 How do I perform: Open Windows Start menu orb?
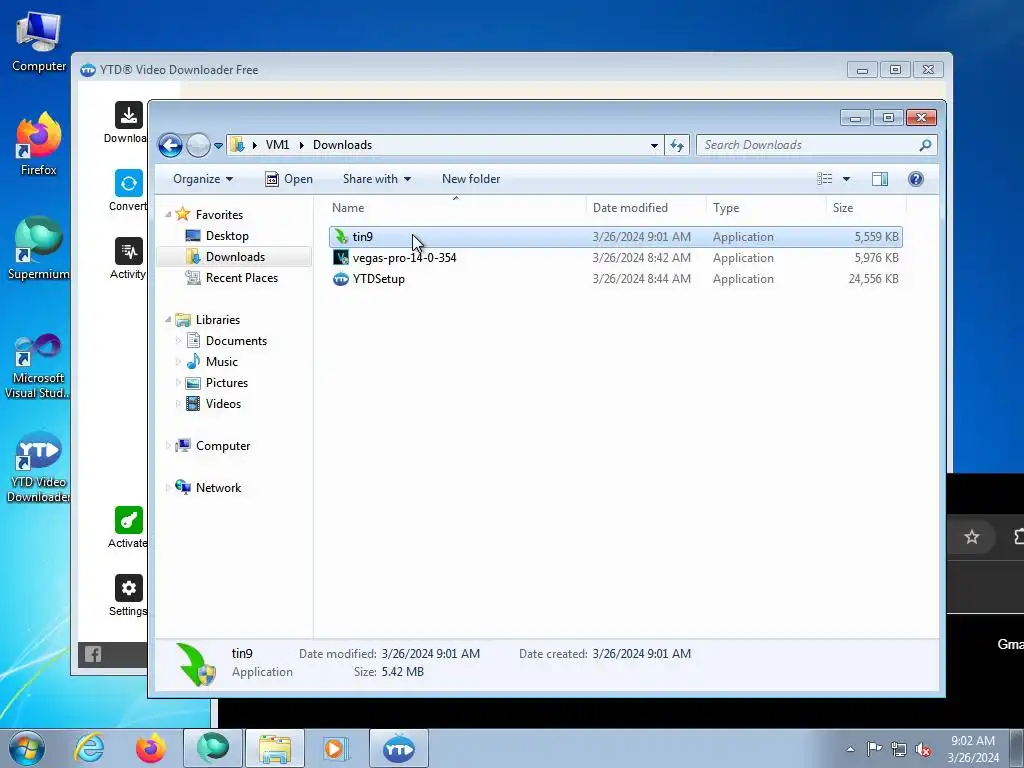point(26,748)
